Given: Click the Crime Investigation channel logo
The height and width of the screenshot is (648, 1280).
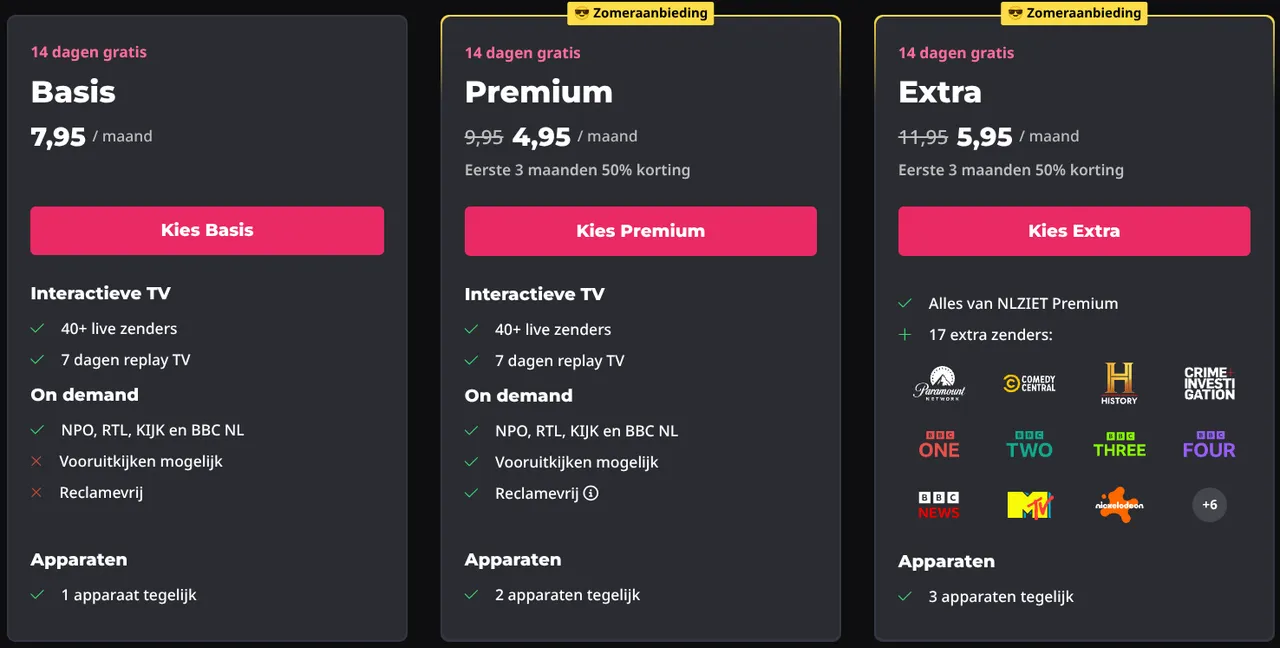Looking at the screenshot, I should pos(1209,384).
